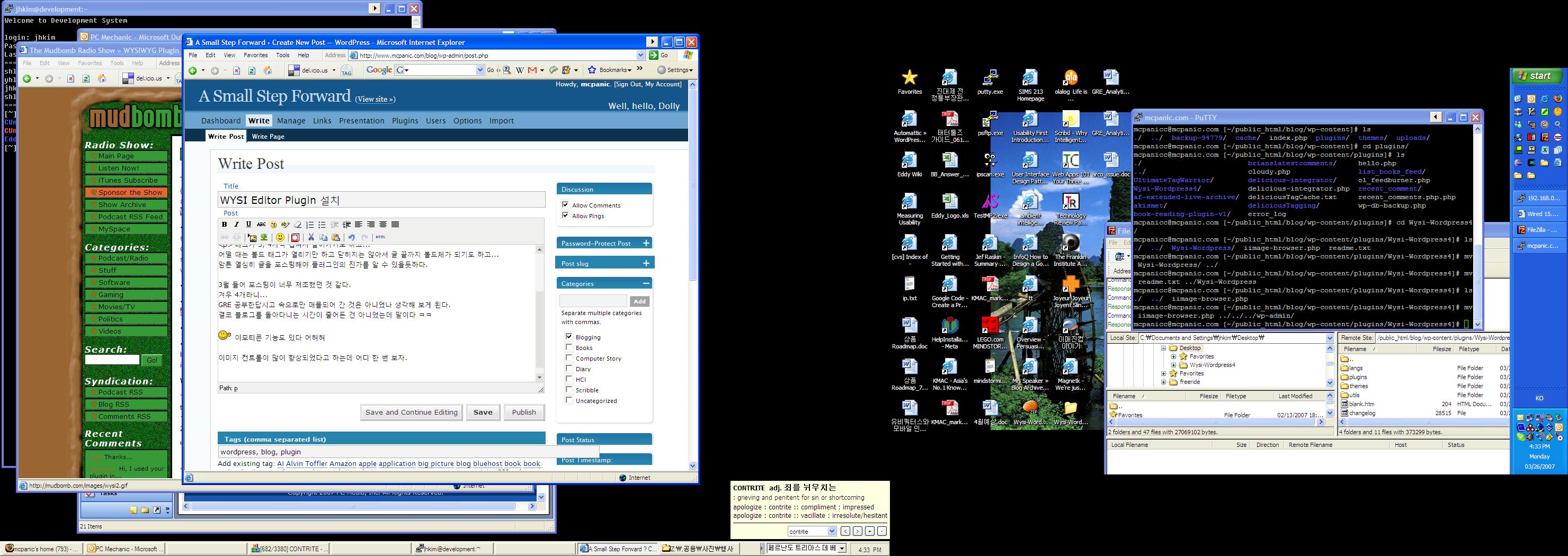
Task: Select psftp.exe desktop icon
Action: [x=990, y=123]
